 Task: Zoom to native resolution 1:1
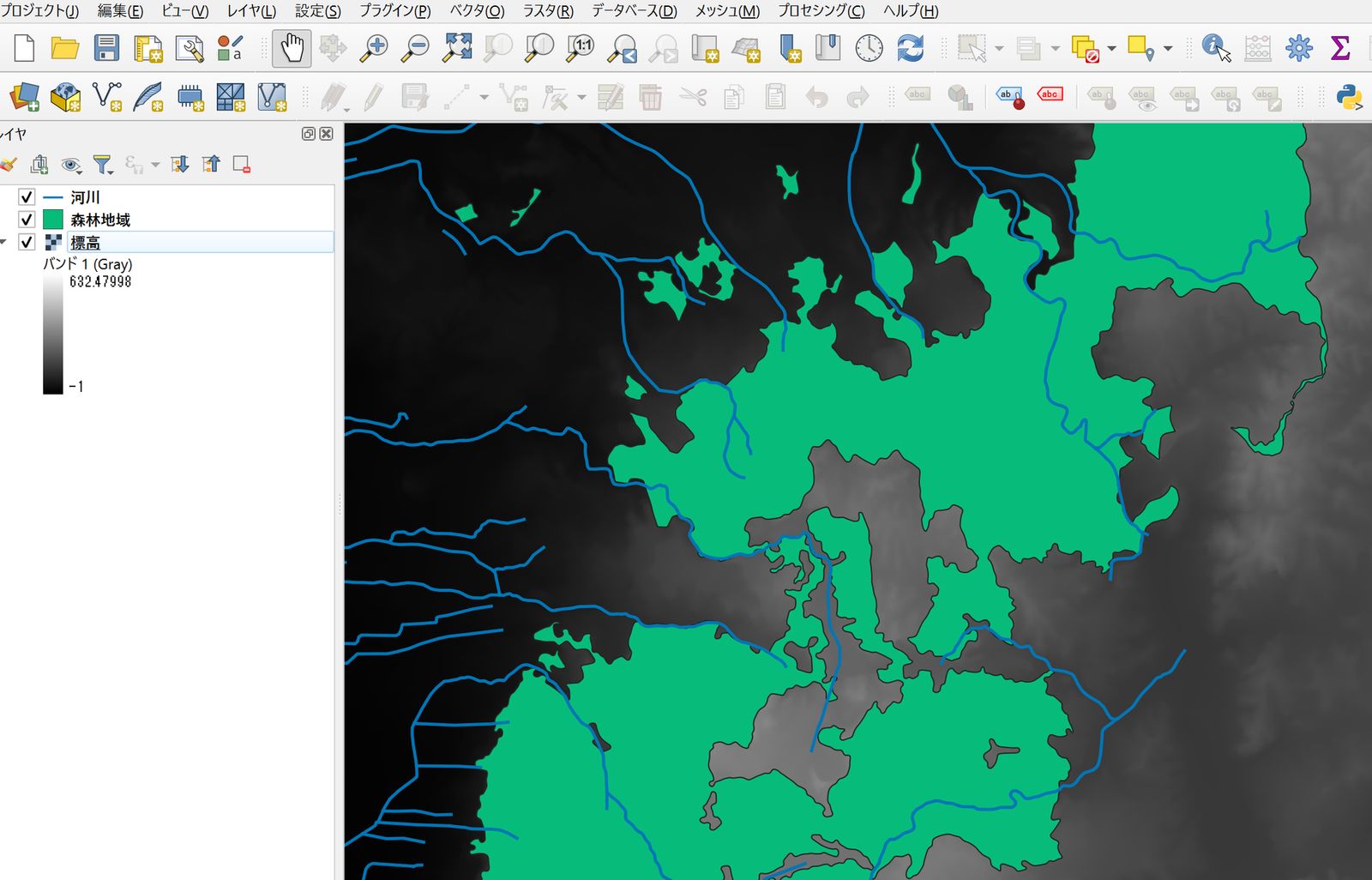(581, 48)
